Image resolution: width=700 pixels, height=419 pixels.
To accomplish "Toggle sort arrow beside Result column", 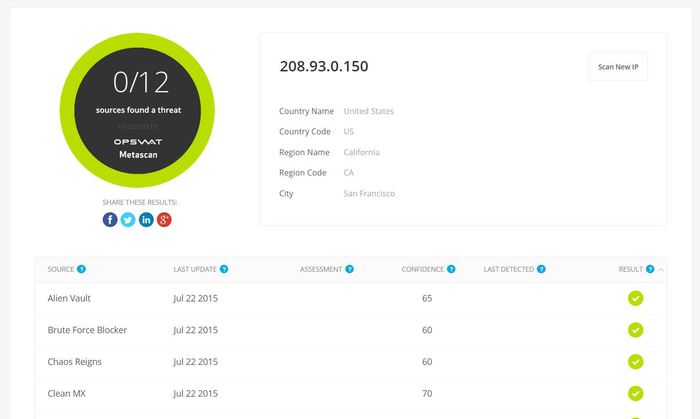I will pyautogui.click(x=661, y=270).
